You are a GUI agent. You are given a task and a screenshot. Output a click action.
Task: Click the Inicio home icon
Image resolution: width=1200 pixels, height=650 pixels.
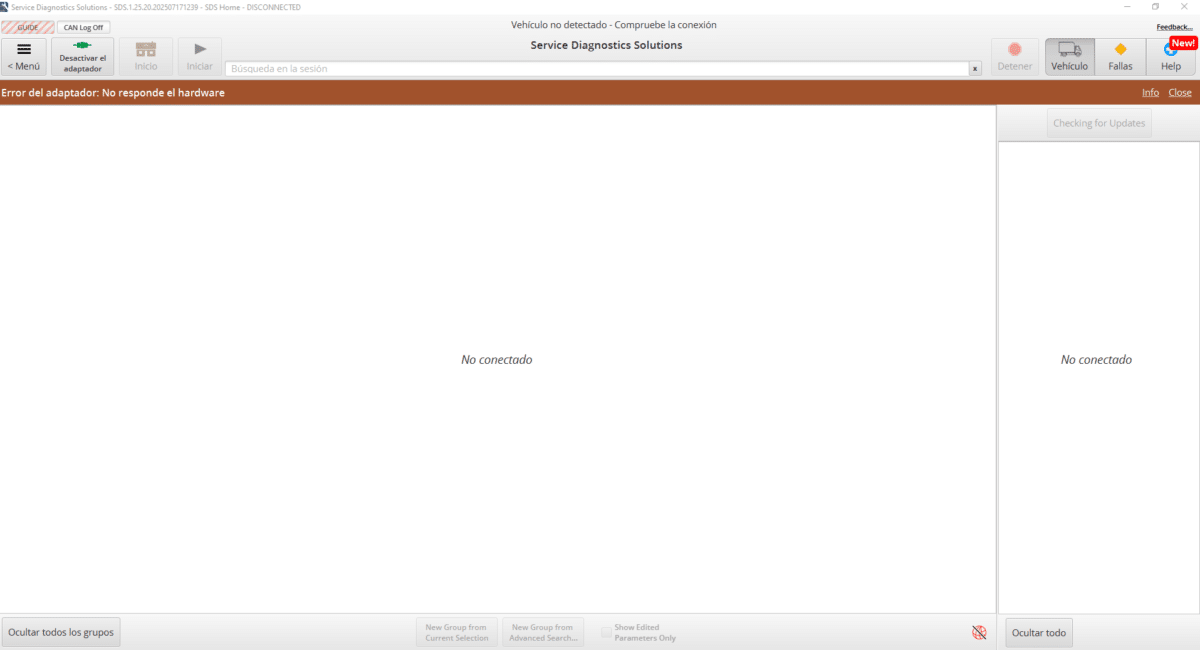pos(146,49)
